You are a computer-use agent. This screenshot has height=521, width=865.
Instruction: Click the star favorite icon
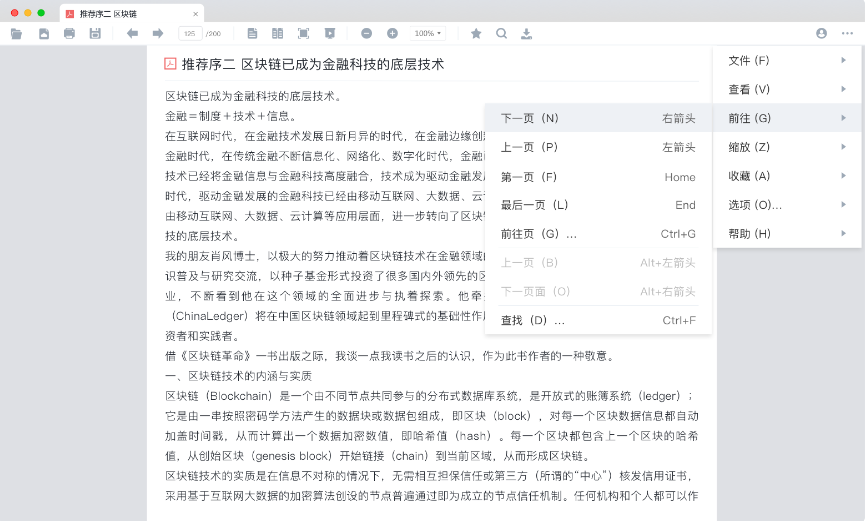coord(476,34)
